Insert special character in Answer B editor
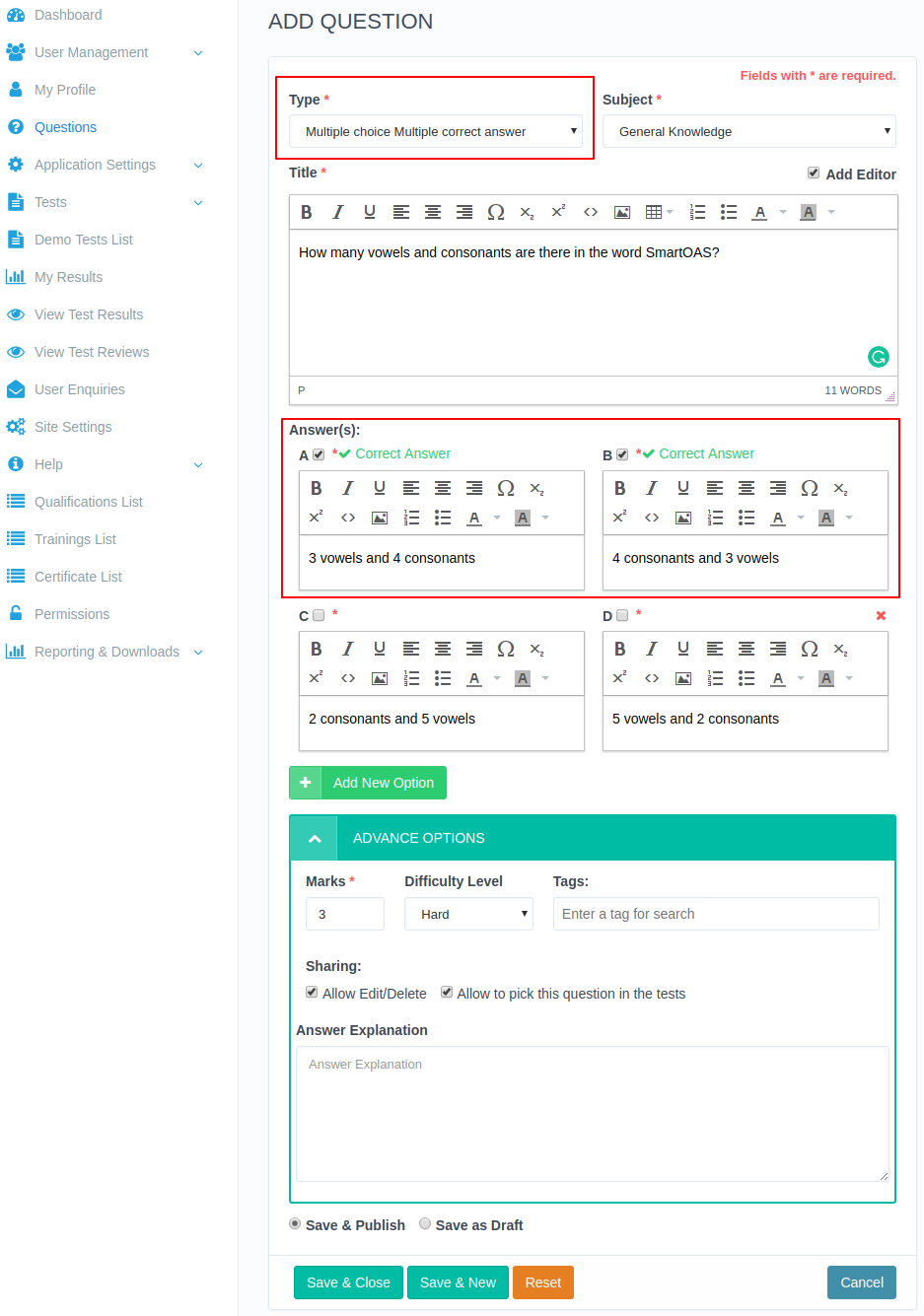The image size is (924, 1316). [810, 488]
